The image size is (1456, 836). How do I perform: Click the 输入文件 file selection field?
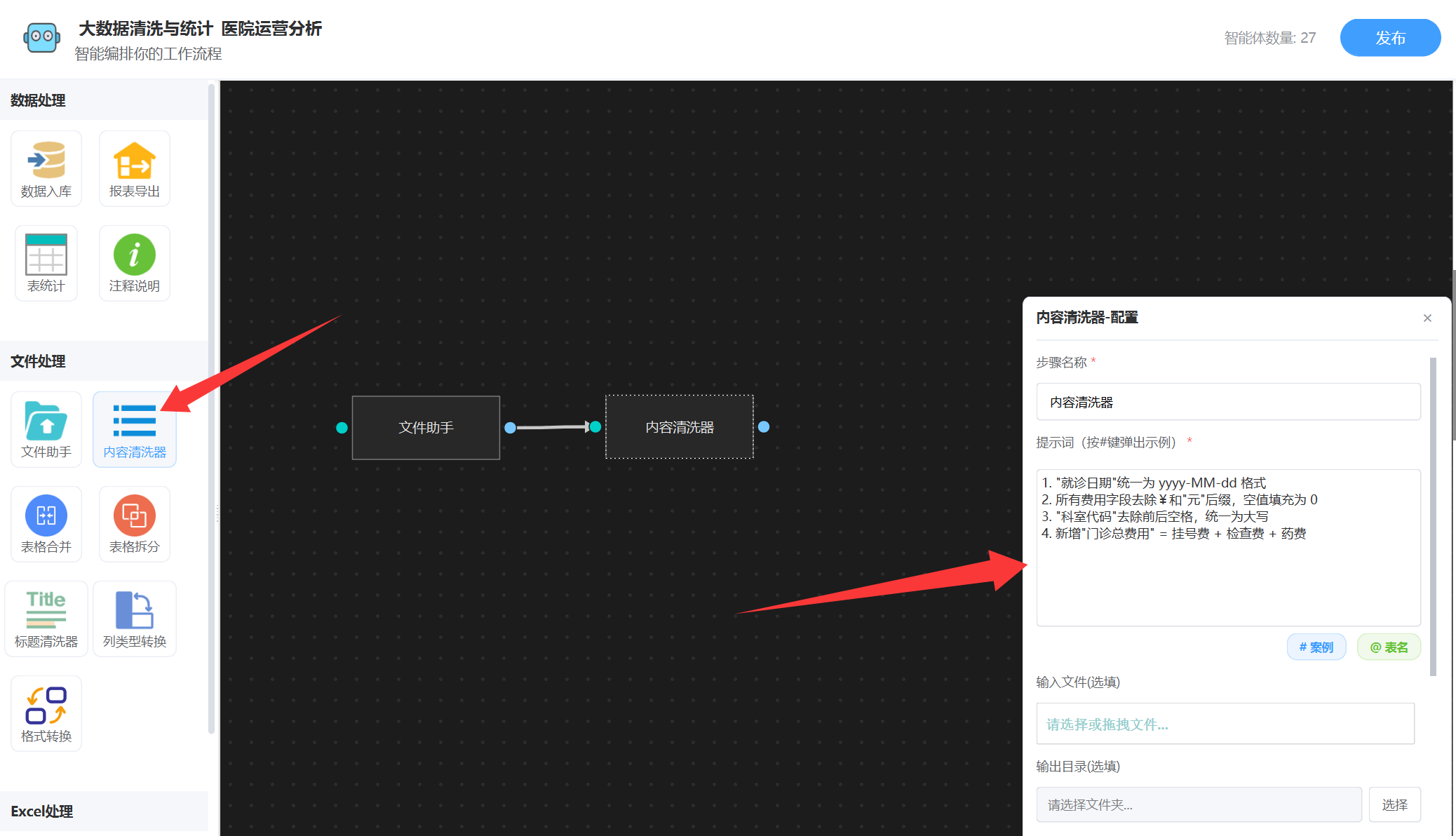coord(1225,724)
